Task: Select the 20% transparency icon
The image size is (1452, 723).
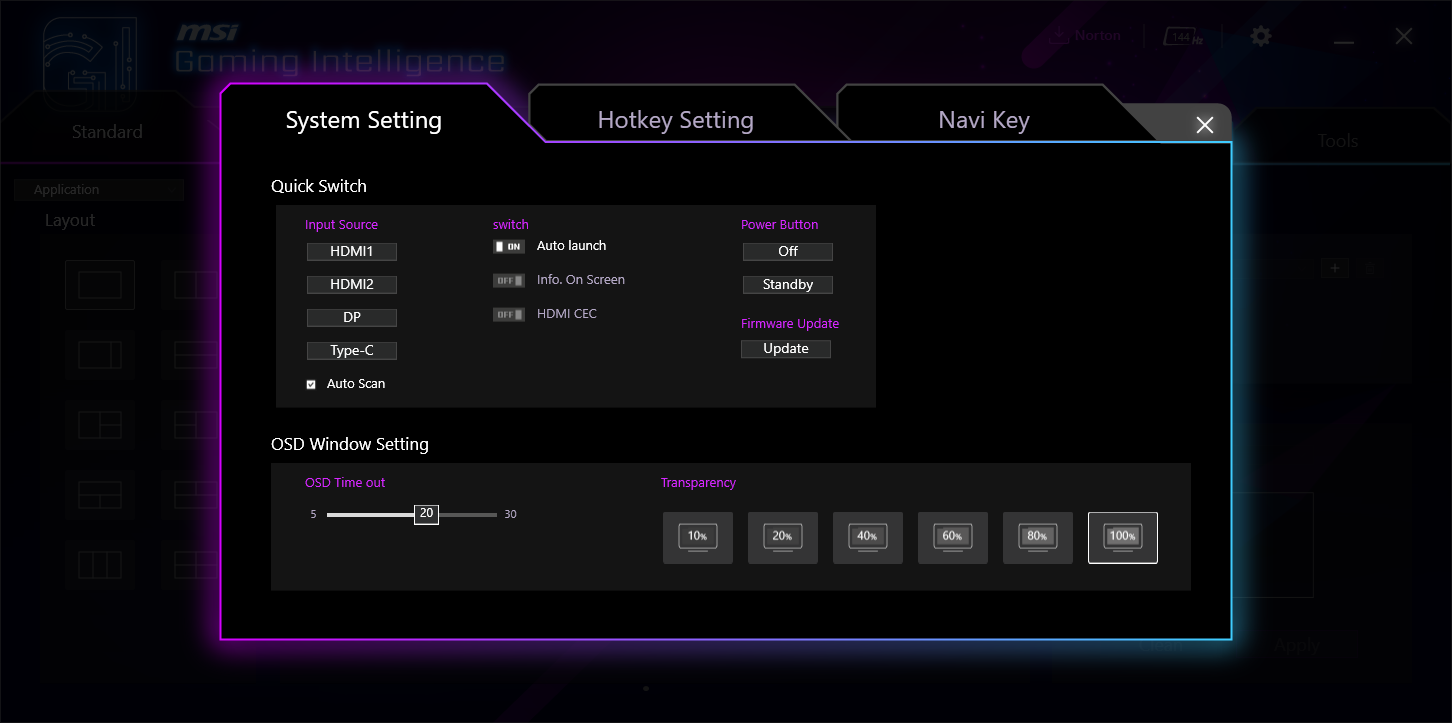Action: 783,538
